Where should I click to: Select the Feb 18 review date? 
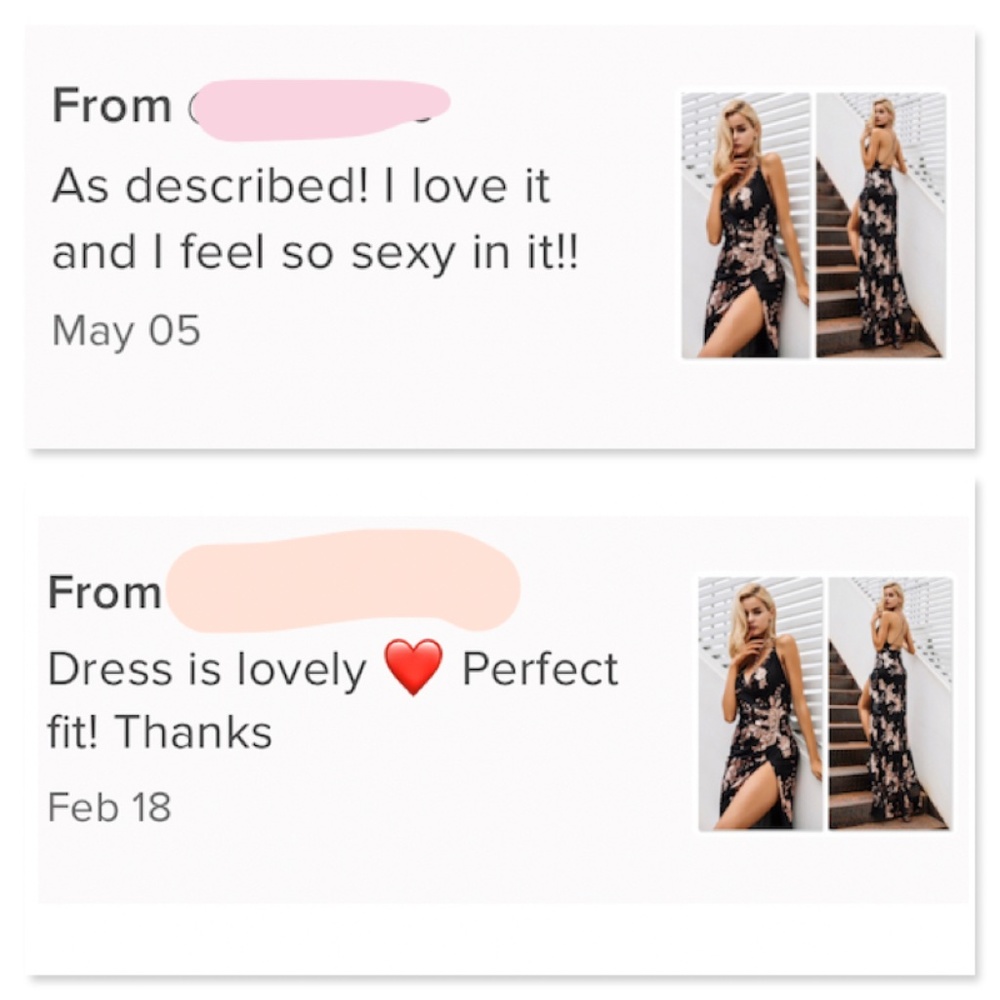pos(109,807)
